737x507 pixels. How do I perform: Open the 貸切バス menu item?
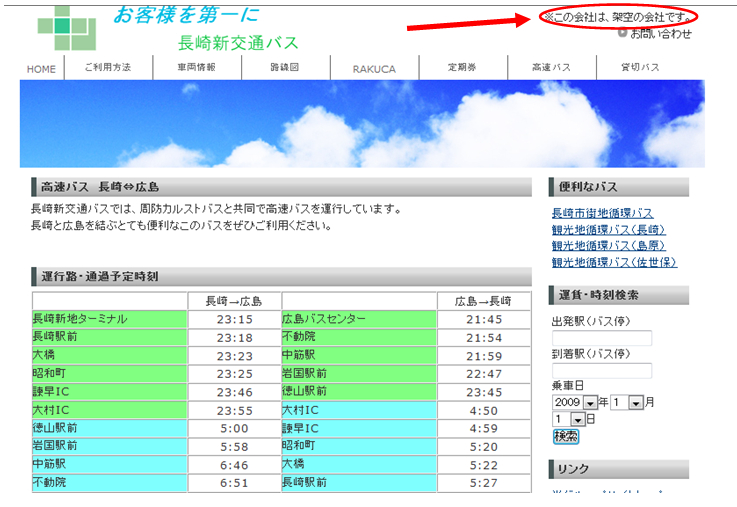click(640, 67)
